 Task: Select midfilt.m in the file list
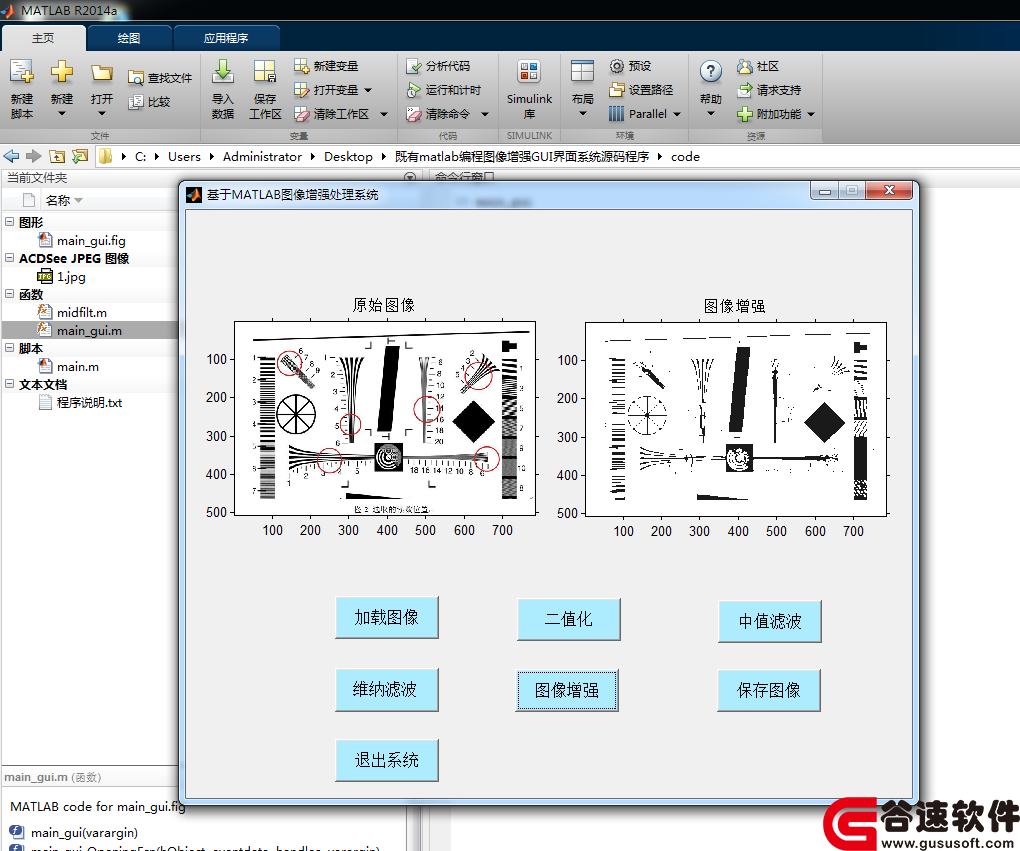82,312
